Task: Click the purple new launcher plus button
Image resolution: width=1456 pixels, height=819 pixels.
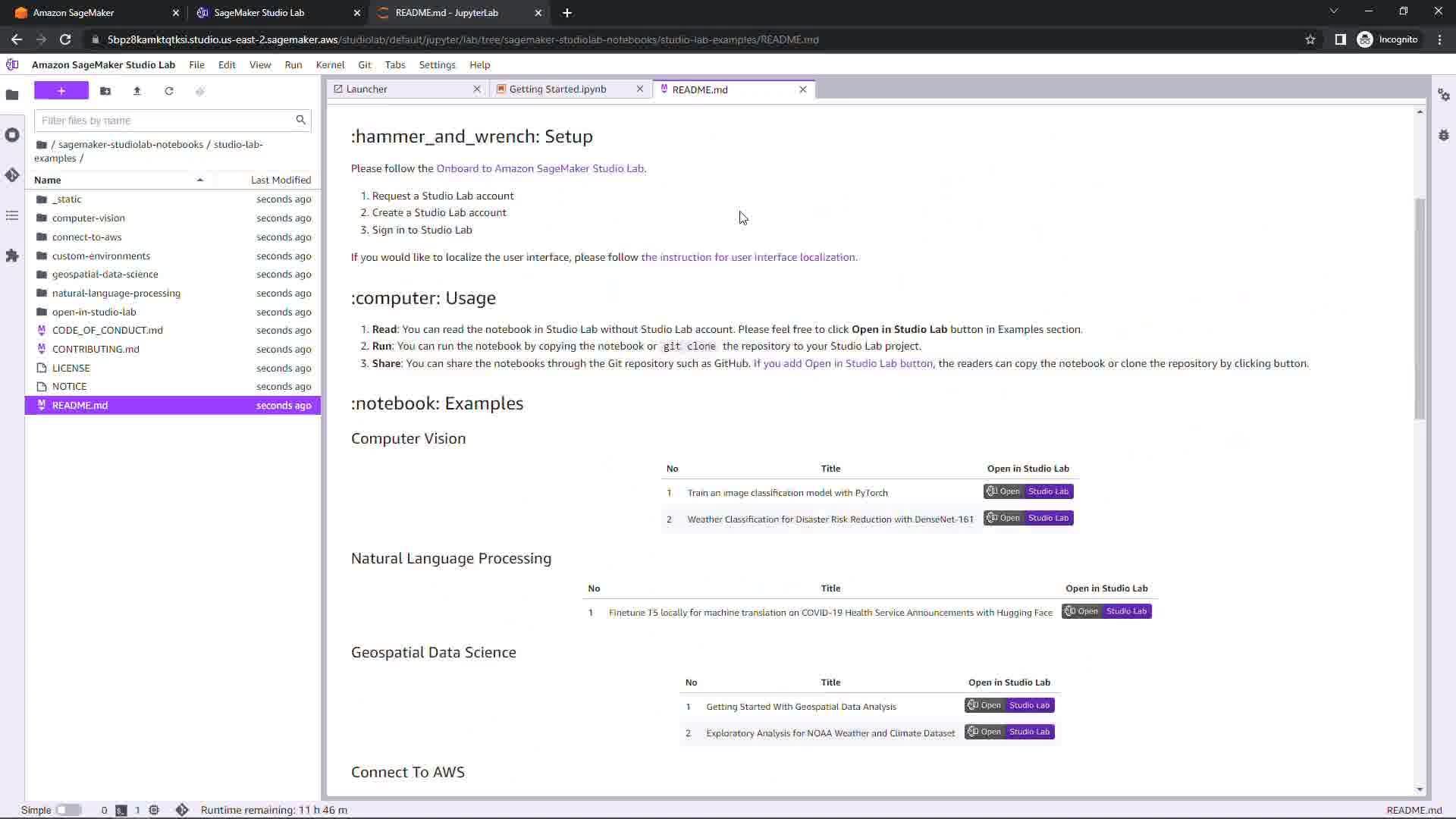Action: [x=61, y=91]
